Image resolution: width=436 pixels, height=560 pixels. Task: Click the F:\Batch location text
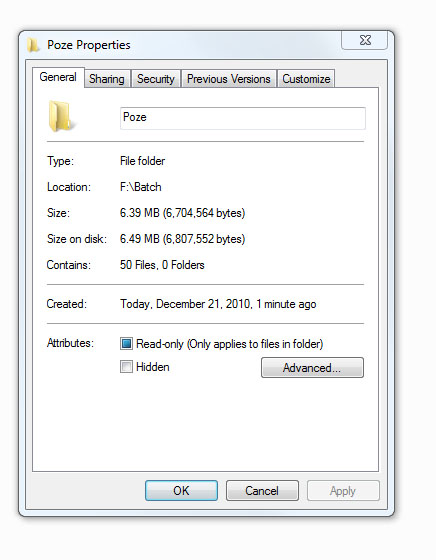coord(141,187)
